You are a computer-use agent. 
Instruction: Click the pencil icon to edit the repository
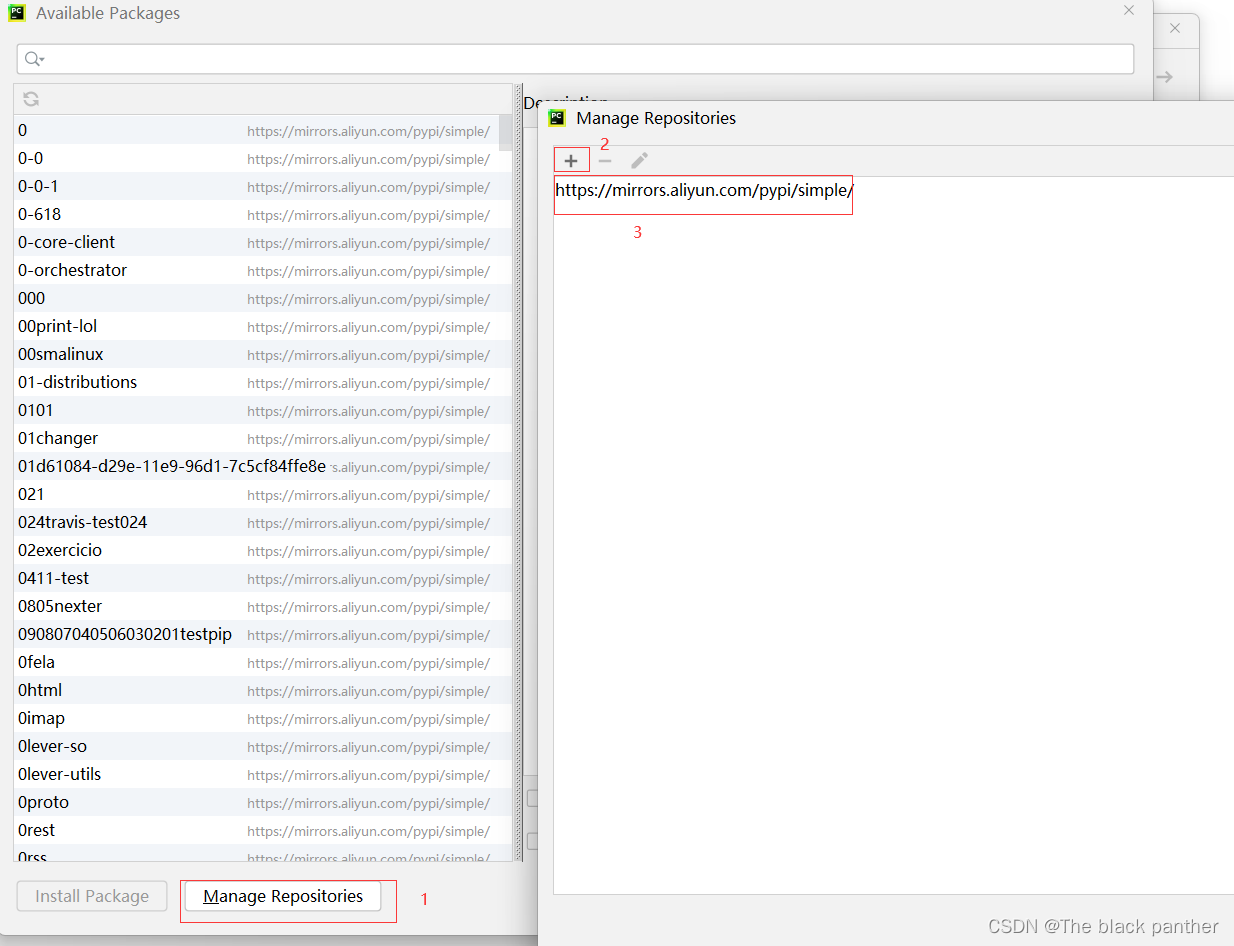(639, 159)
